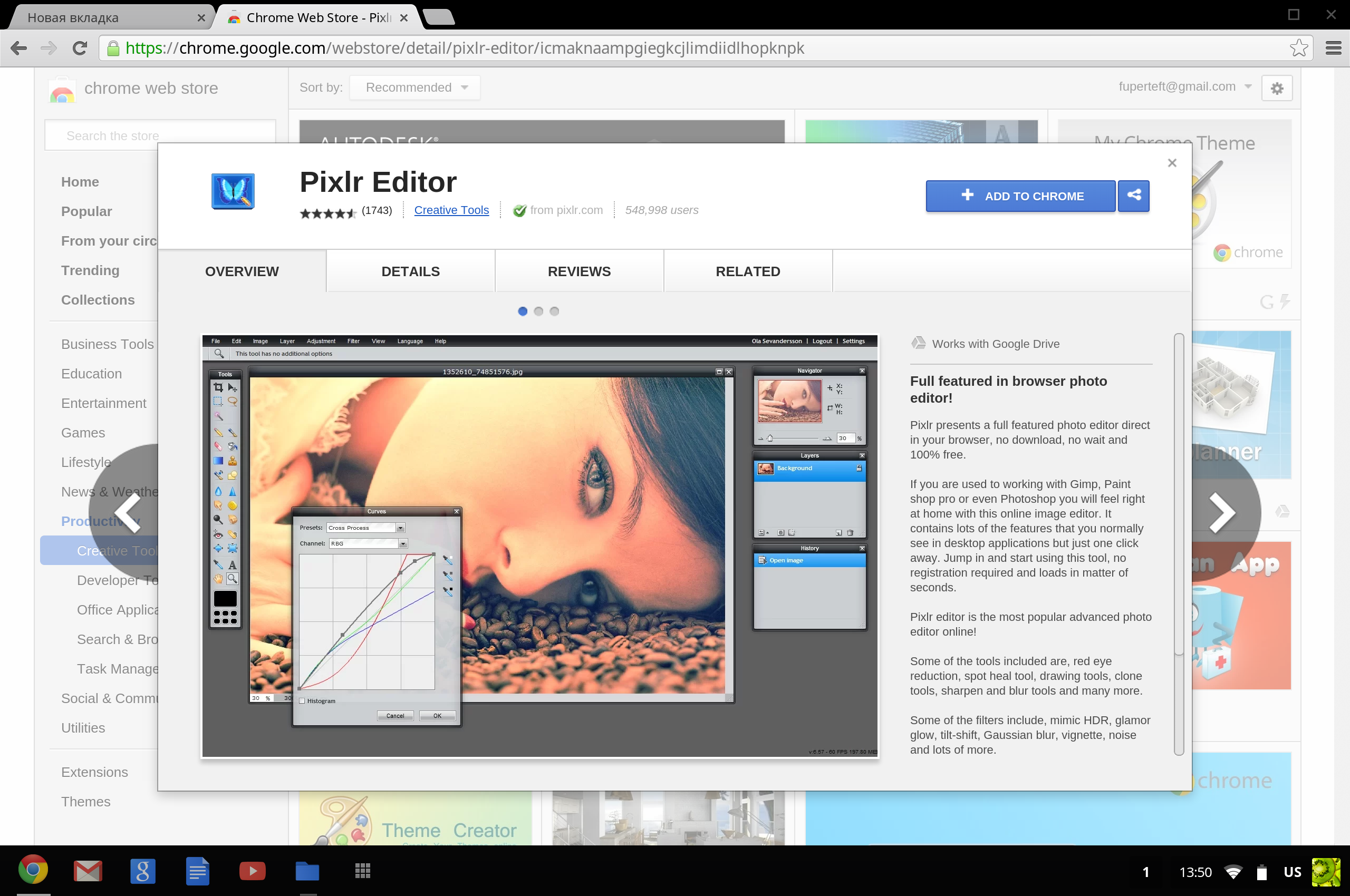Expand the Recommended sort dropdown

416,87
